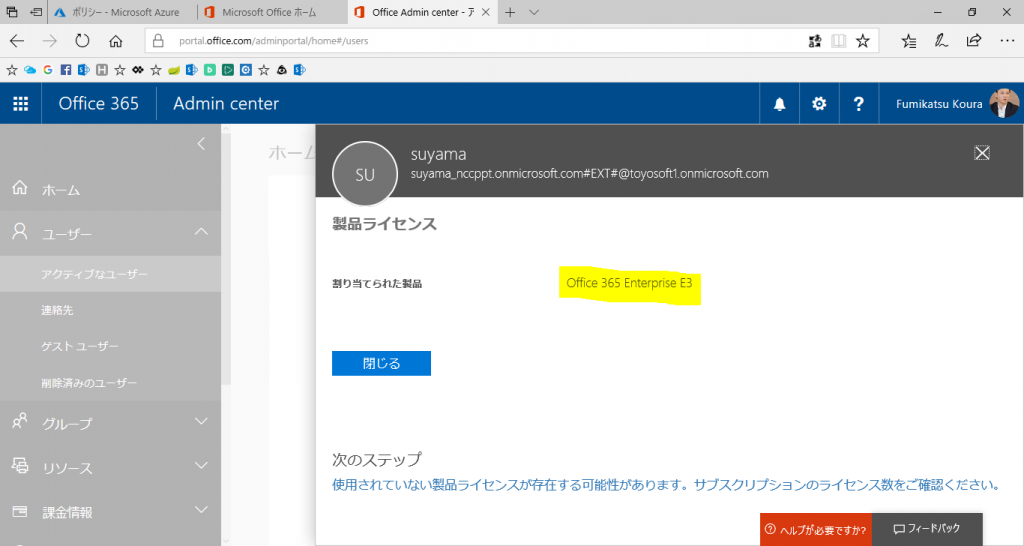
Task: Close the suyama user panel with X
Action: [x=982, y=153]
